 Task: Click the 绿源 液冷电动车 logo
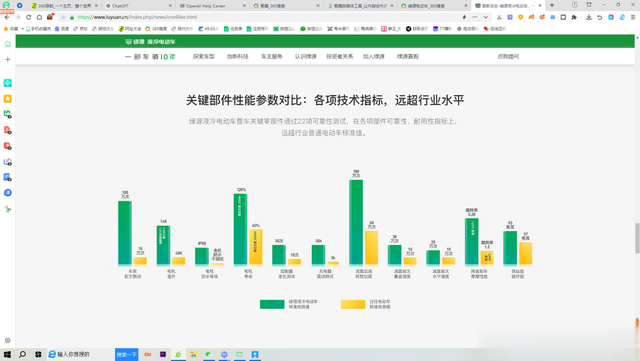pyautogui.click(x=150, y=42)
